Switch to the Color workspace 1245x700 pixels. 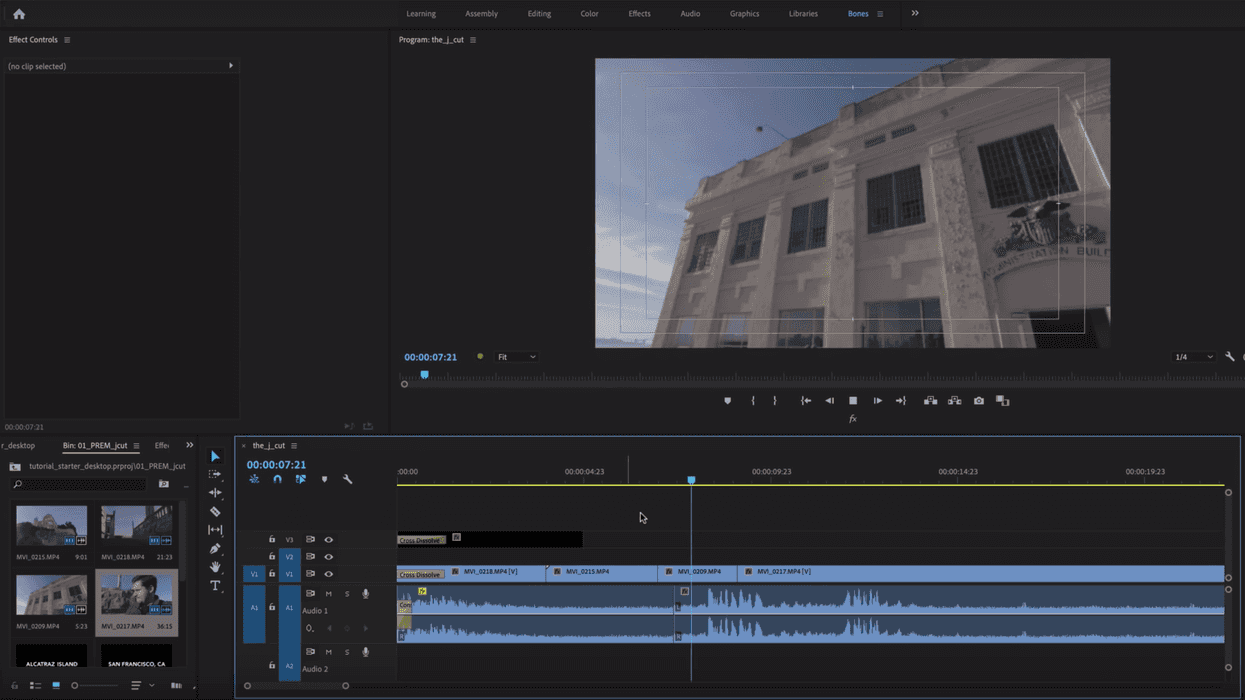589,14
